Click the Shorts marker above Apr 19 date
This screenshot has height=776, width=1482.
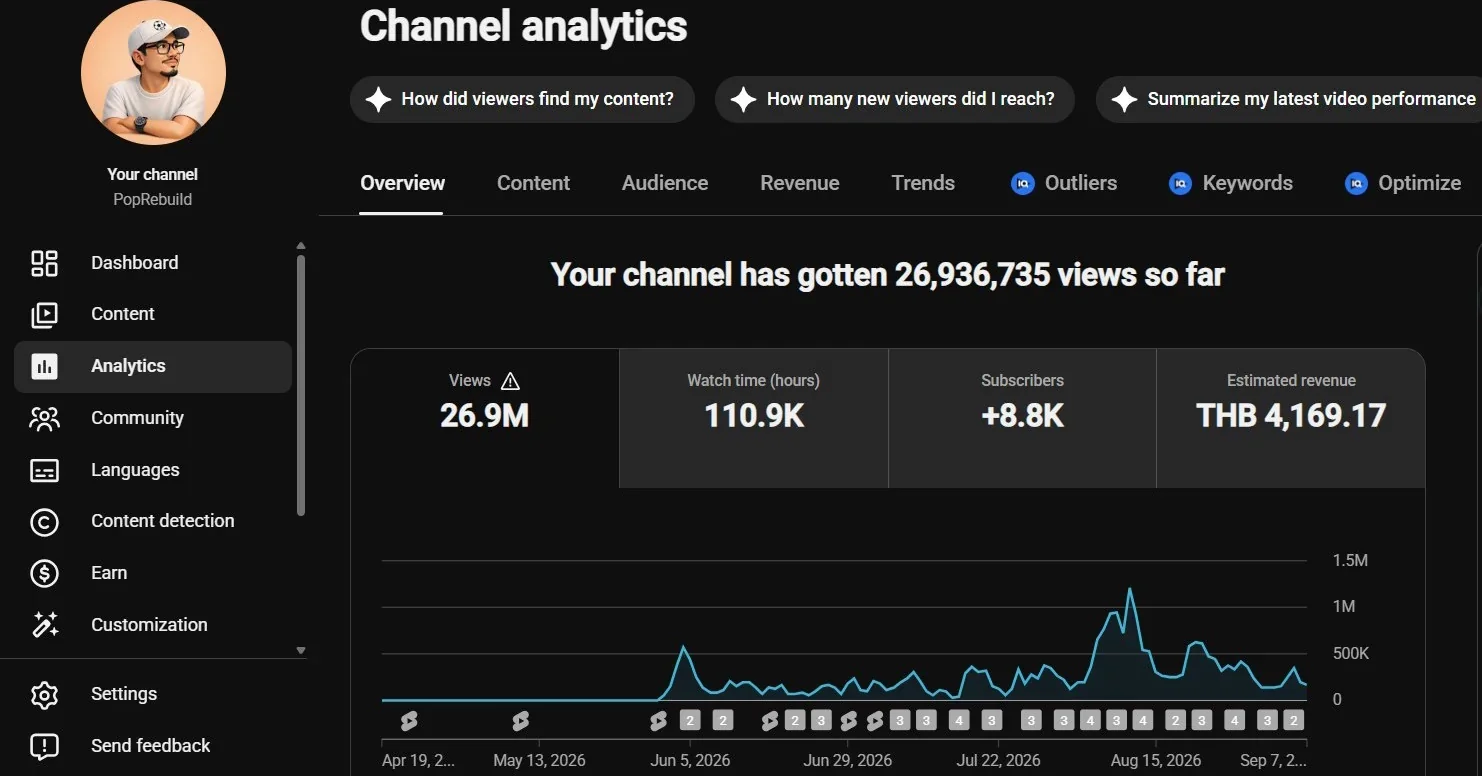coord(408,720)
